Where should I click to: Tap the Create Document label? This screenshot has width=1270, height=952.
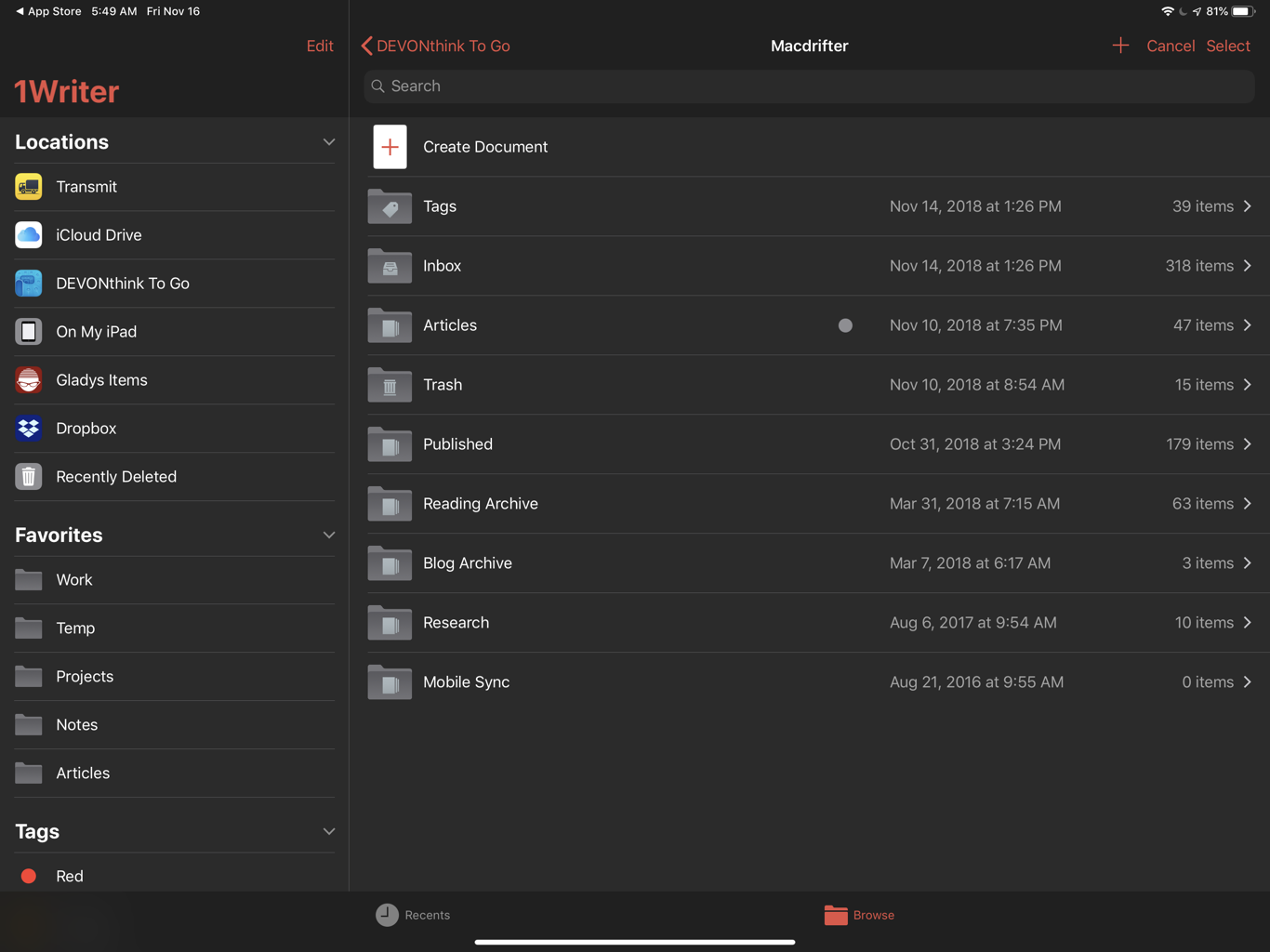click(x=485, y=147)
